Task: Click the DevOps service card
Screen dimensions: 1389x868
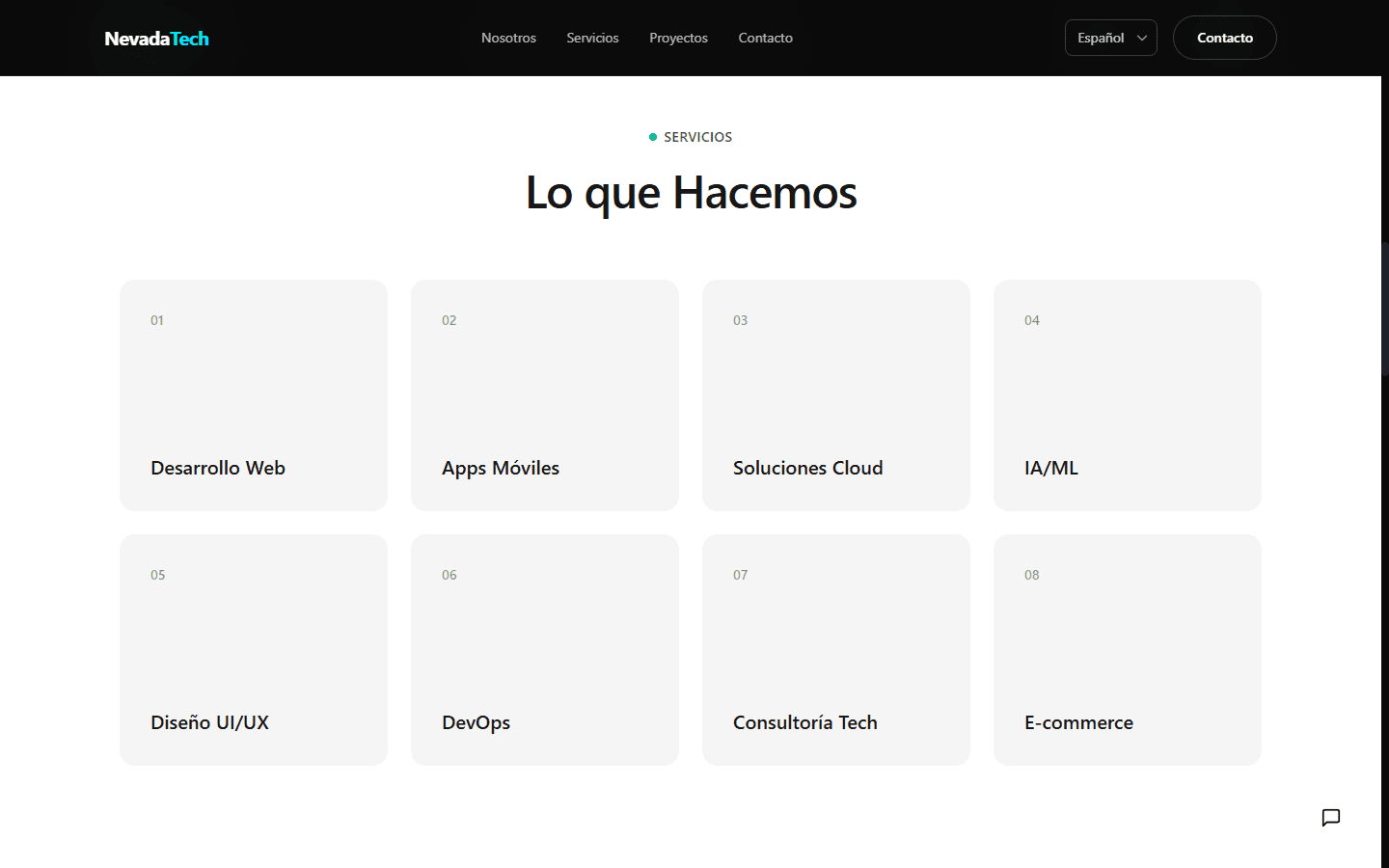Action: click(x=545, y=650)
